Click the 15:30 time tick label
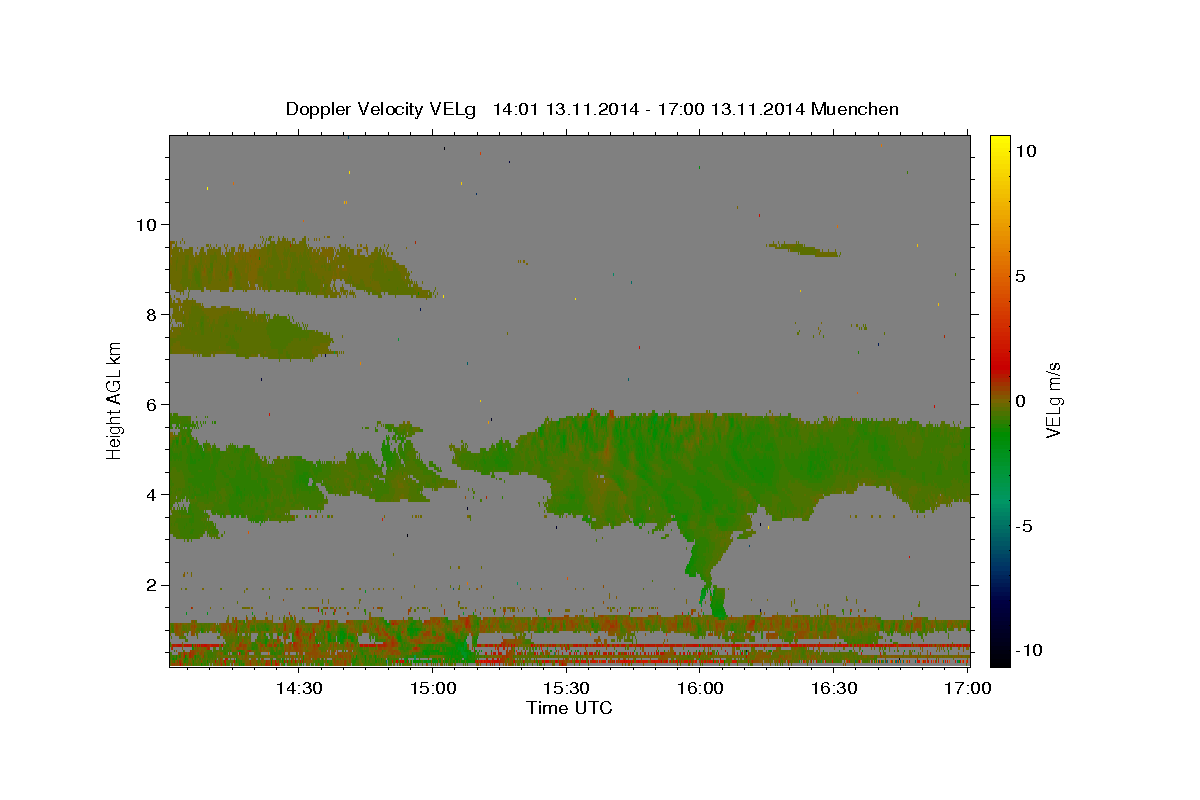The width and height of the screenshot is (1200, 800). pos(567,688)
